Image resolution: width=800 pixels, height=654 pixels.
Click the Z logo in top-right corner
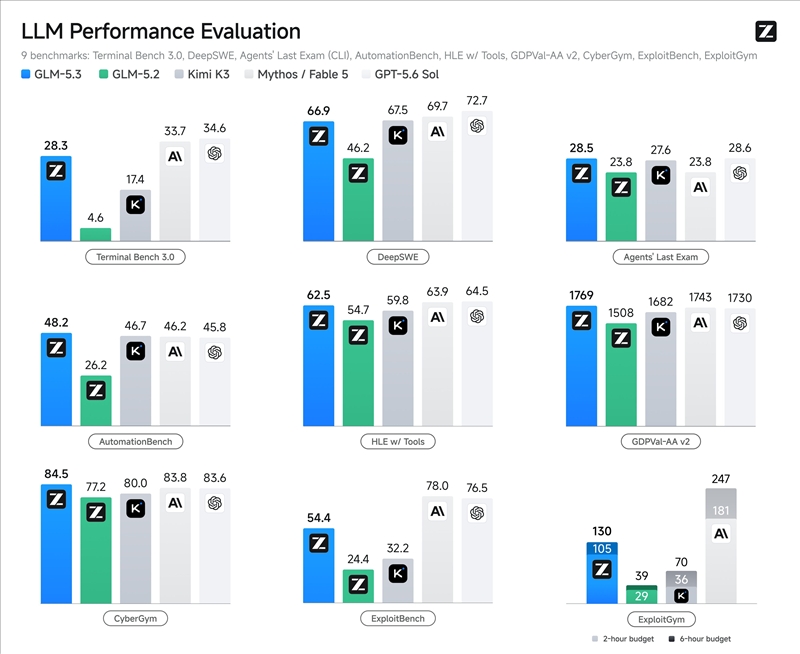pyautogui.click(x=766, y=31)
